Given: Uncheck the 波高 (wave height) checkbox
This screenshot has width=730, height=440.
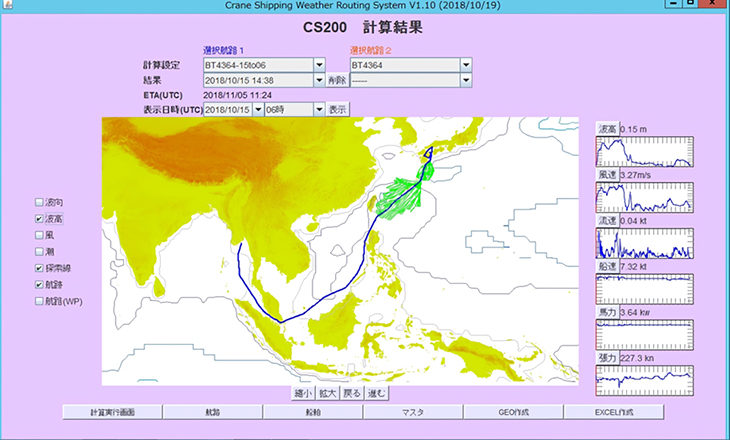Looking at the screenshot, I should click(x=39, y=218).
